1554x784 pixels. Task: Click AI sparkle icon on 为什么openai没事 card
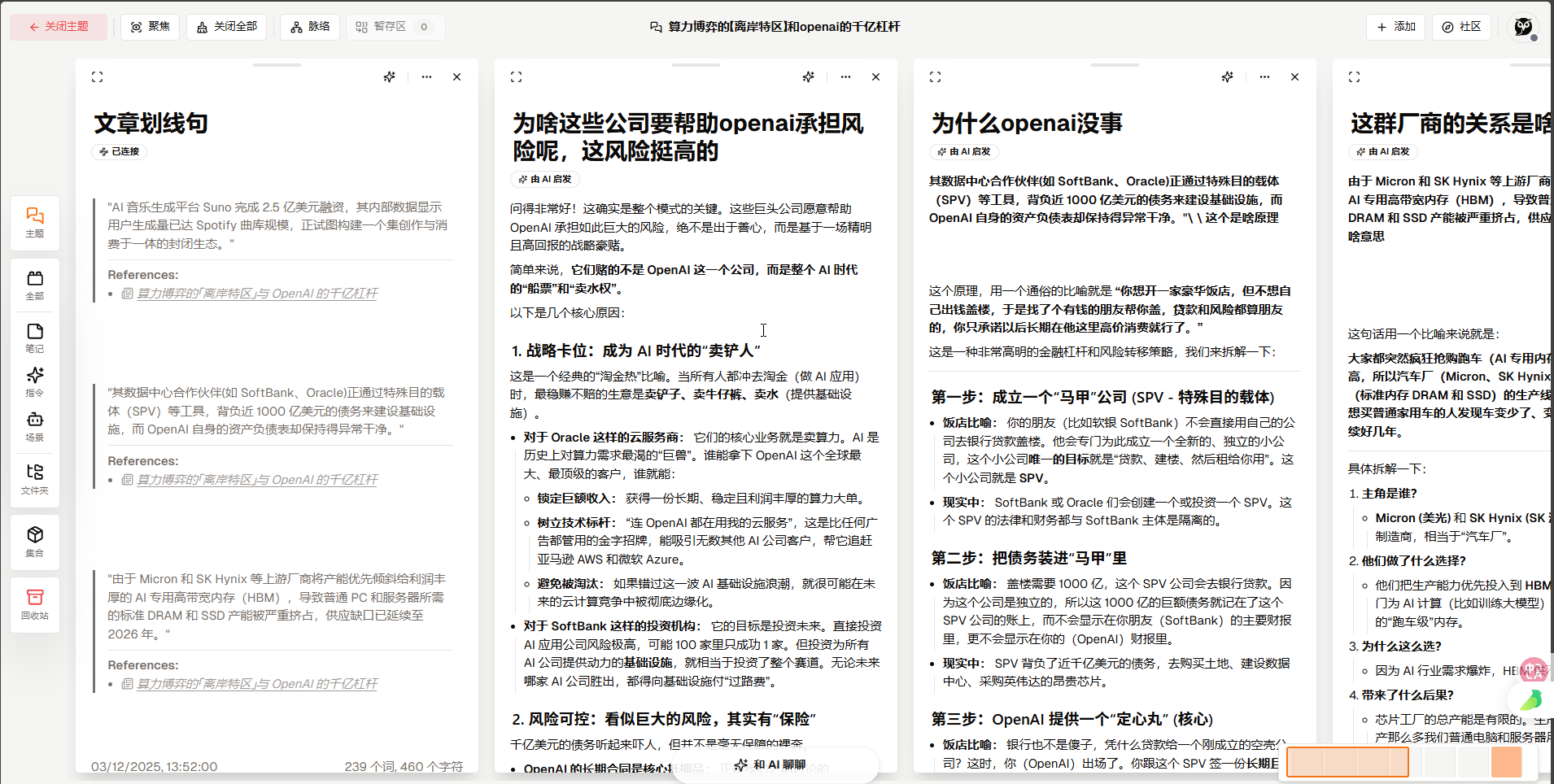point(1227,77)
